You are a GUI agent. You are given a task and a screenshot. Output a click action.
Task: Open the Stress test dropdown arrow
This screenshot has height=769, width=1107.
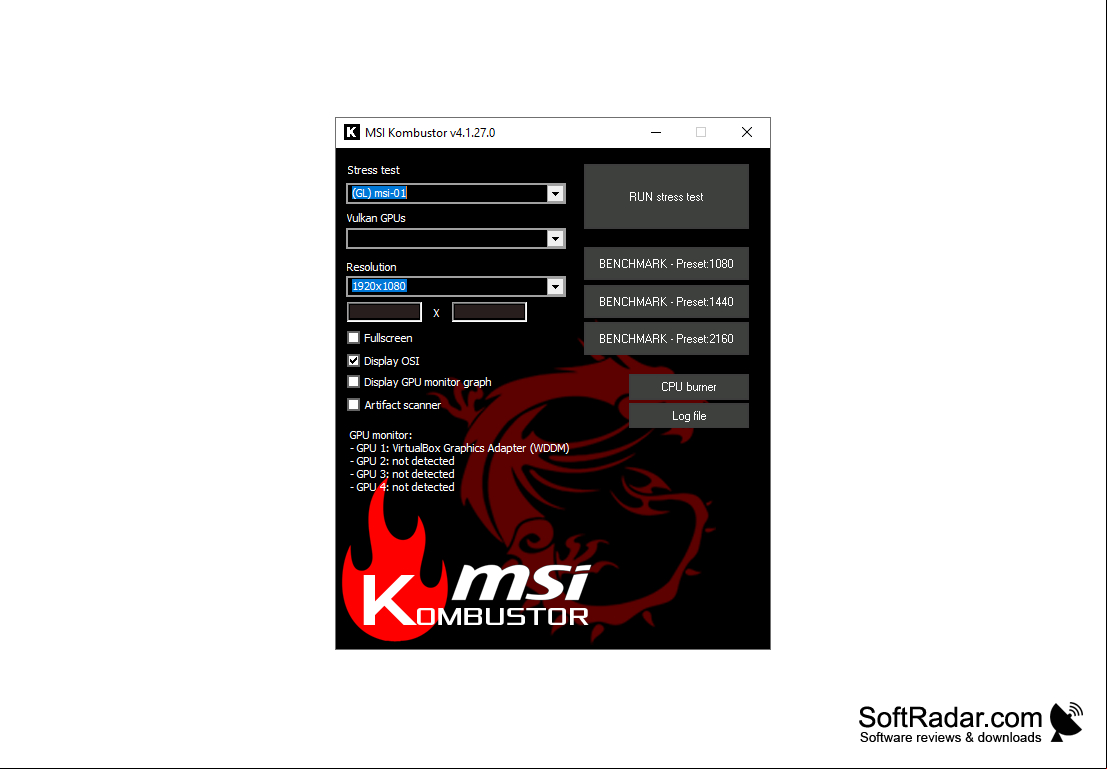point(556,193)
